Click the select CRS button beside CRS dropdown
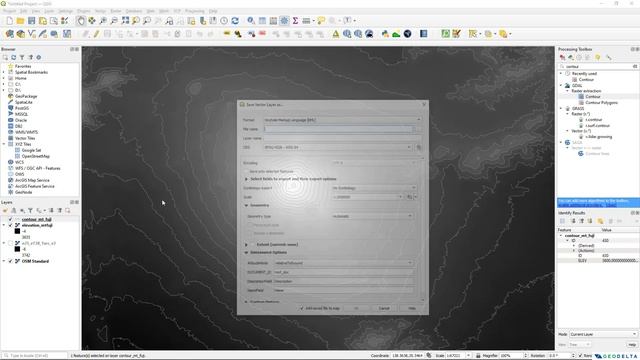Viewport: 640px width, 360px height. point(419,147)
